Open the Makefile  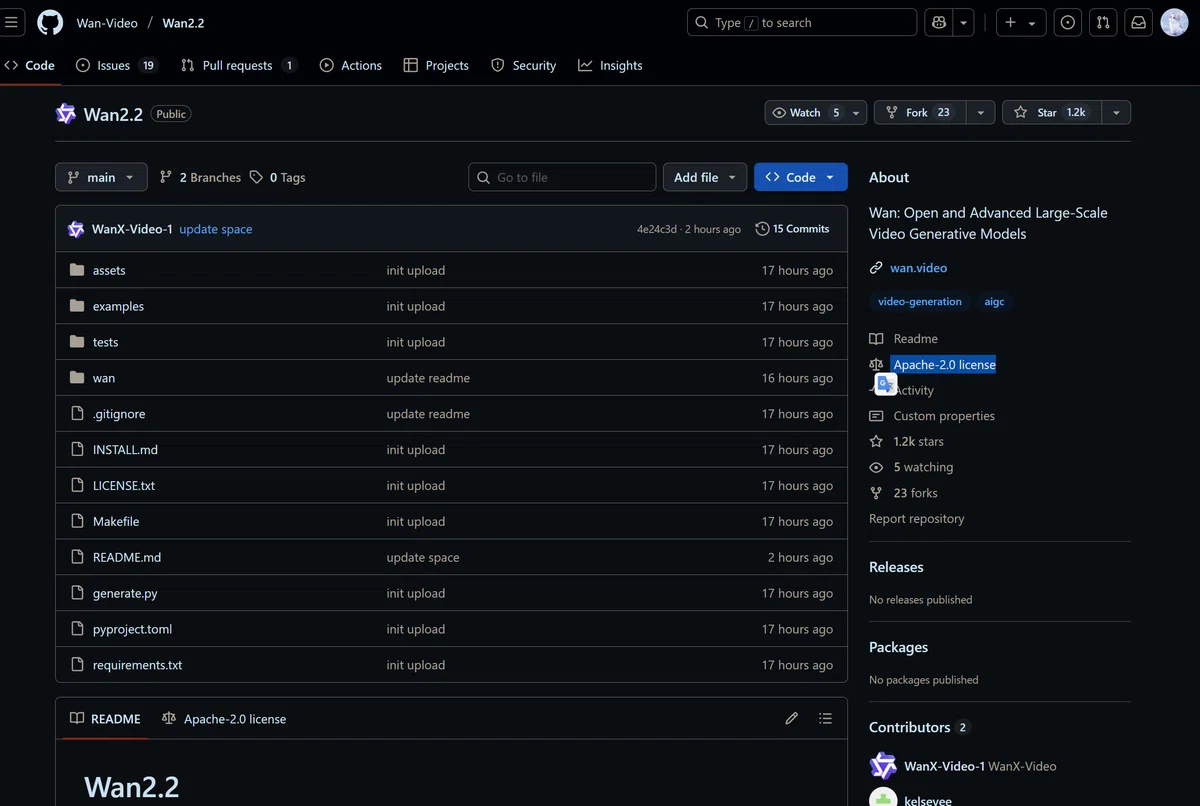coord(116,522)
